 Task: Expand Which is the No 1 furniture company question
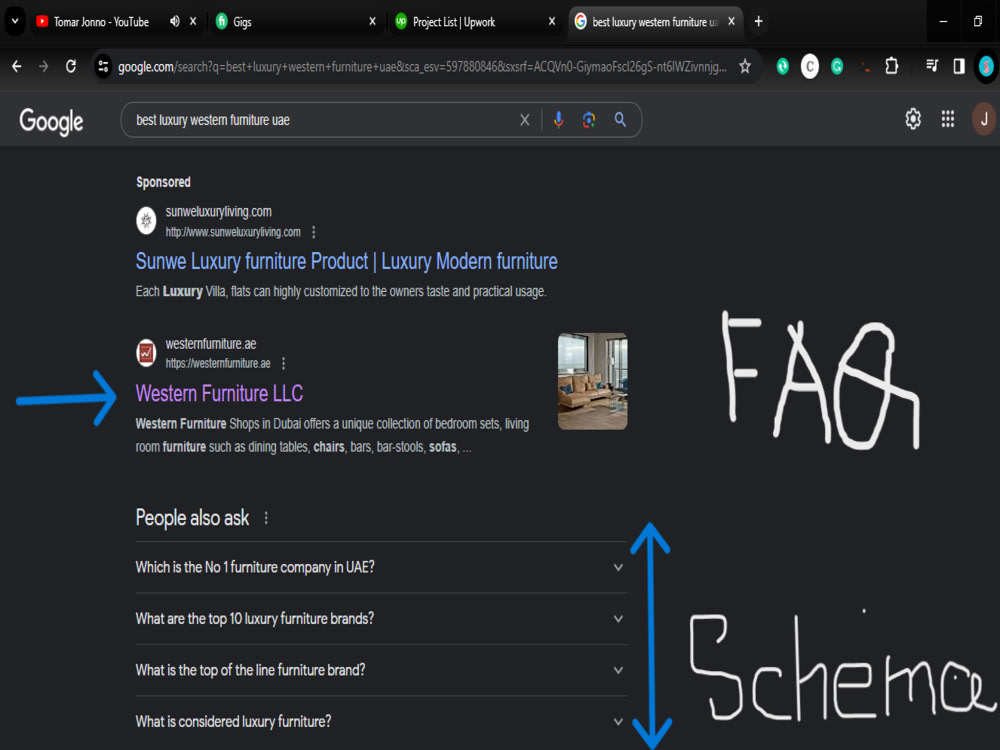381,567
